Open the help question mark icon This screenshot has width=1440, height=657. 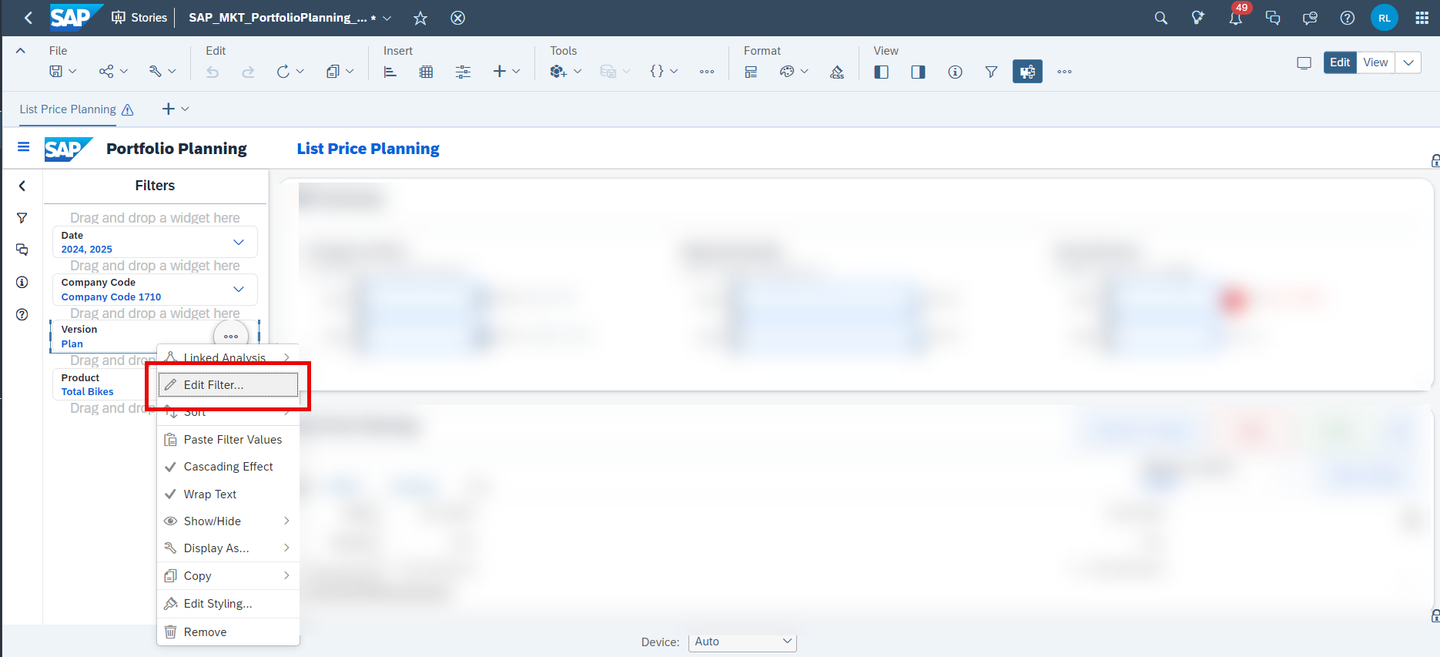(x=1347, y=18)
